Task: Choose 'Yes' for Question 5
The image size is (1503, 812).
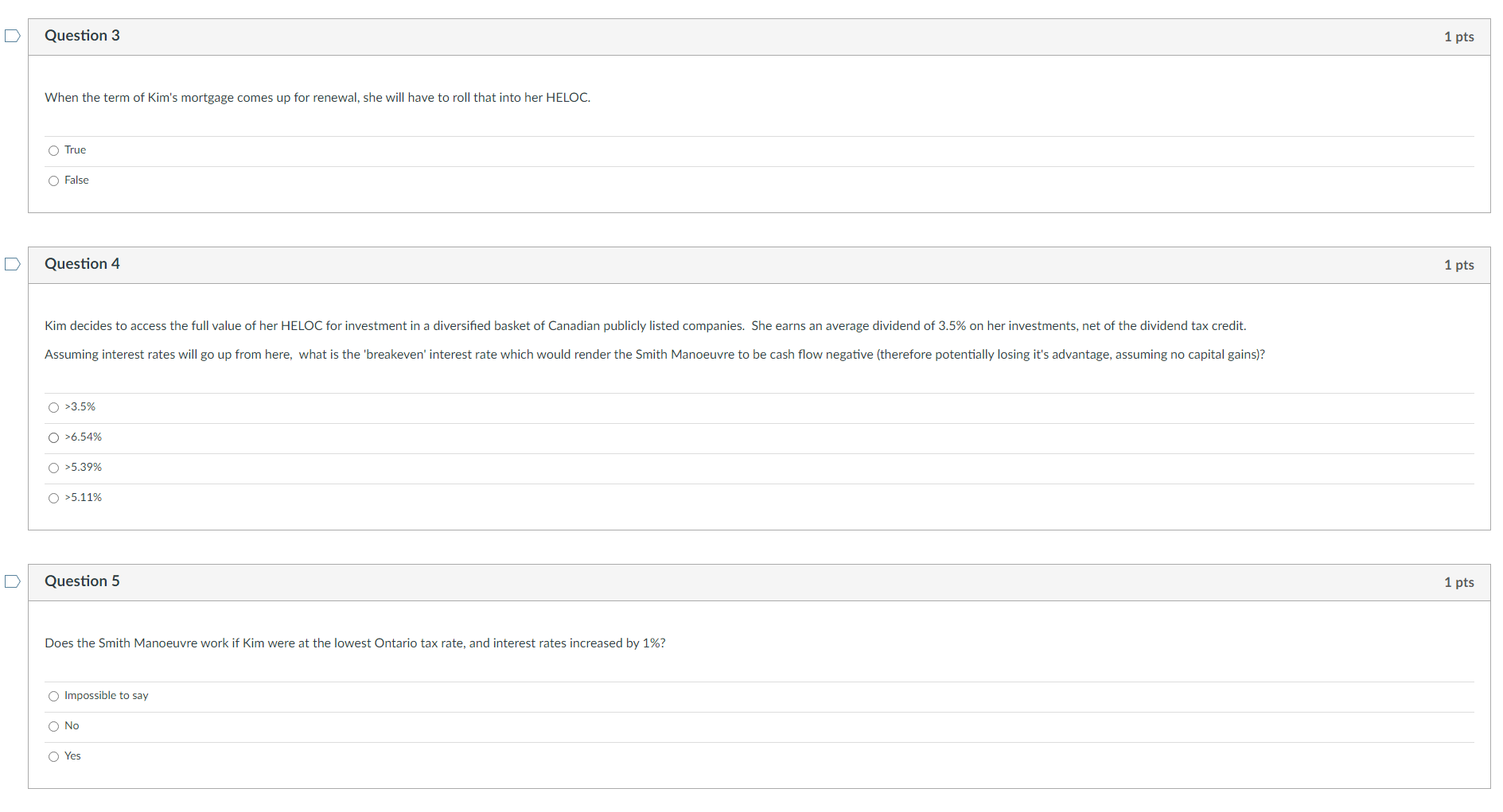Action: tap(53, 756)
